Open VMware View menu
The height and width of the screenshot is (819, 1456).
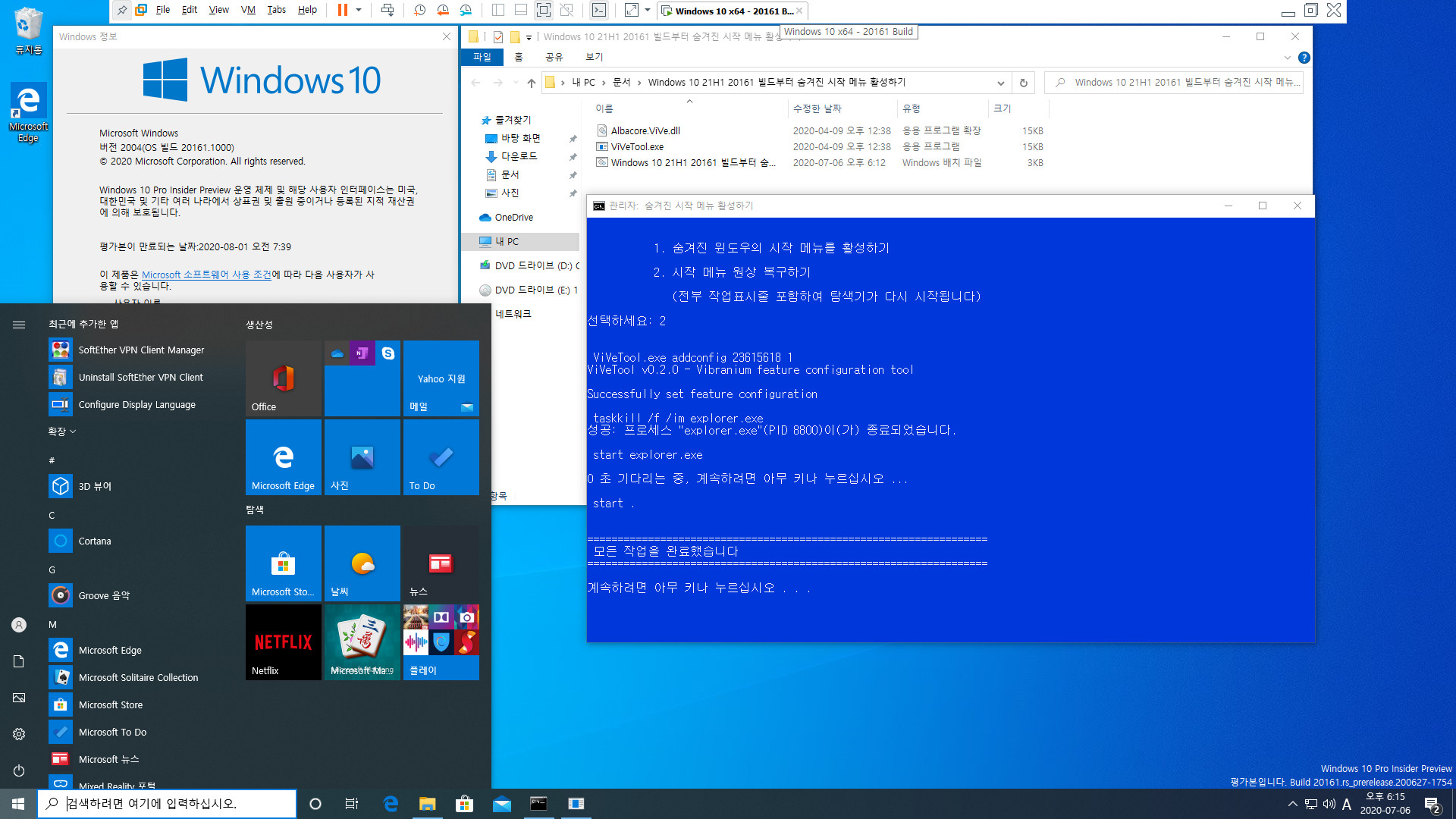click(x=219, y=10)
